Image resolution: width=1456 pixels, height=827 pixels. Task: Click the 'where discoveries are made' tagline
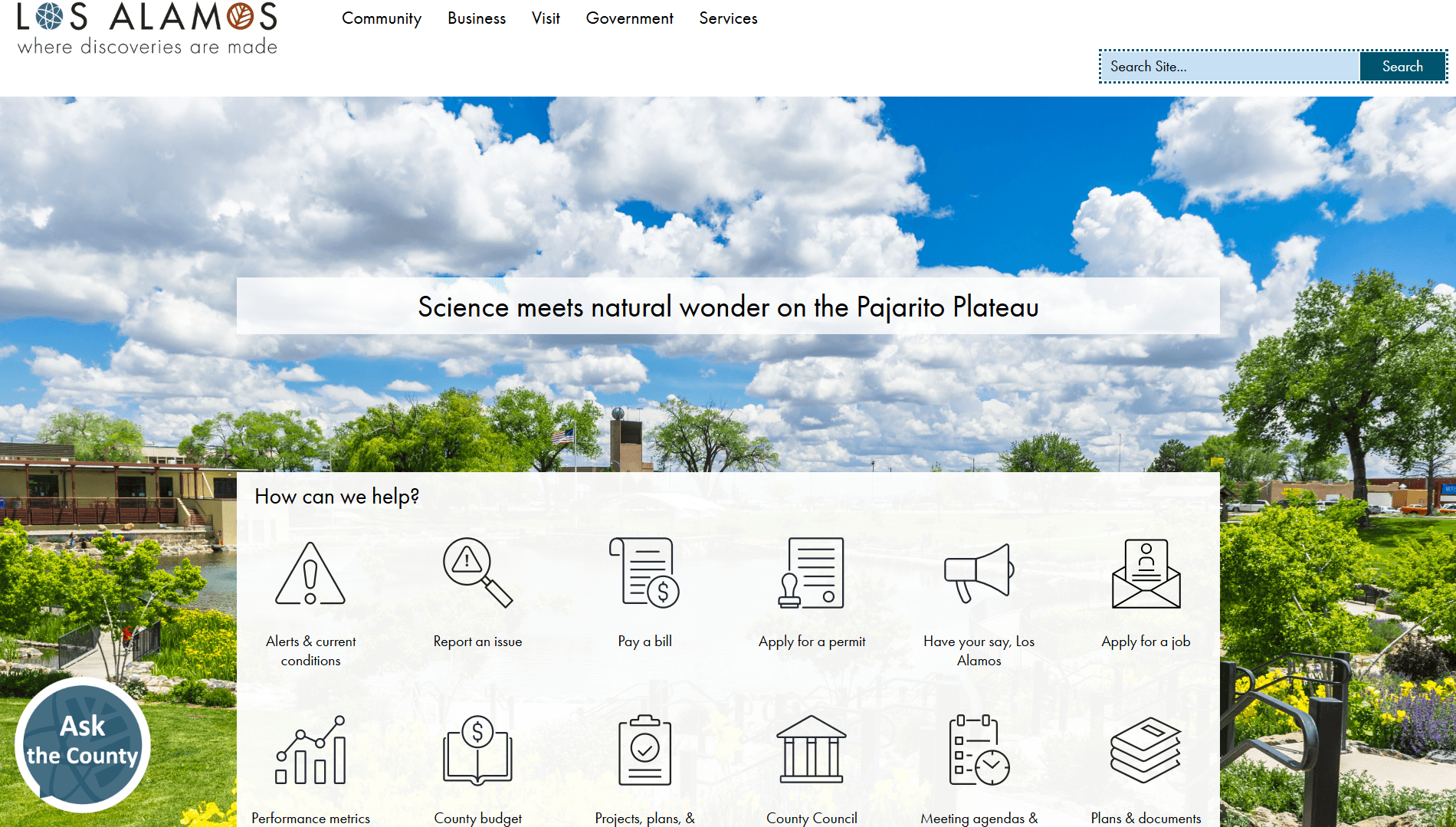147,47
